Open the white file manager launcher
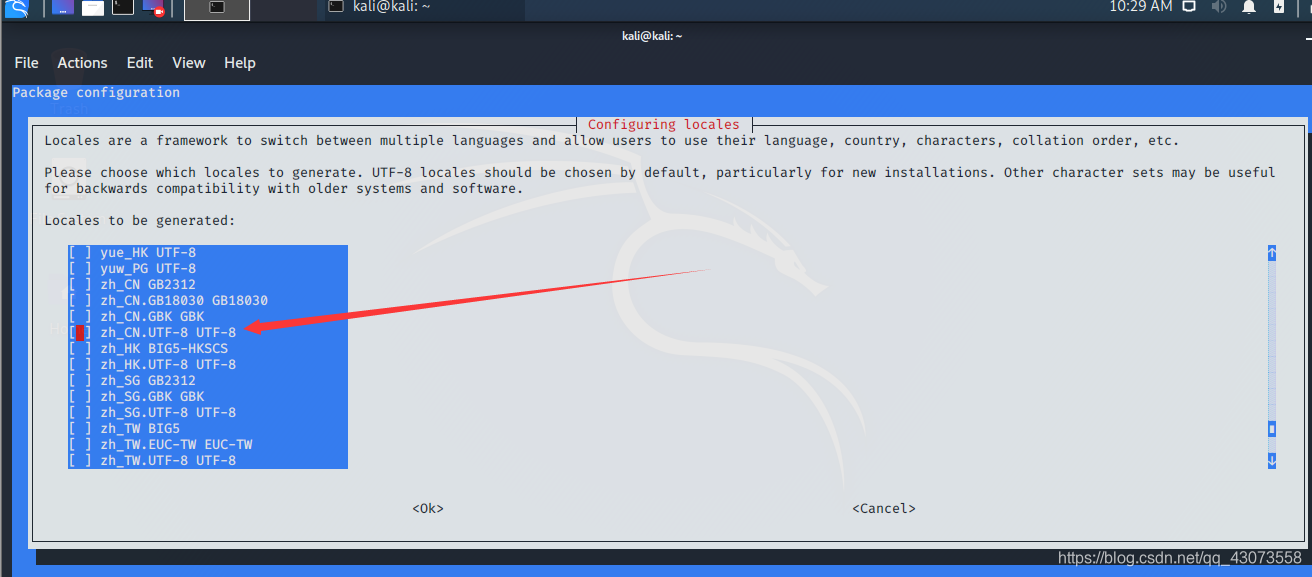 (92, 8)
